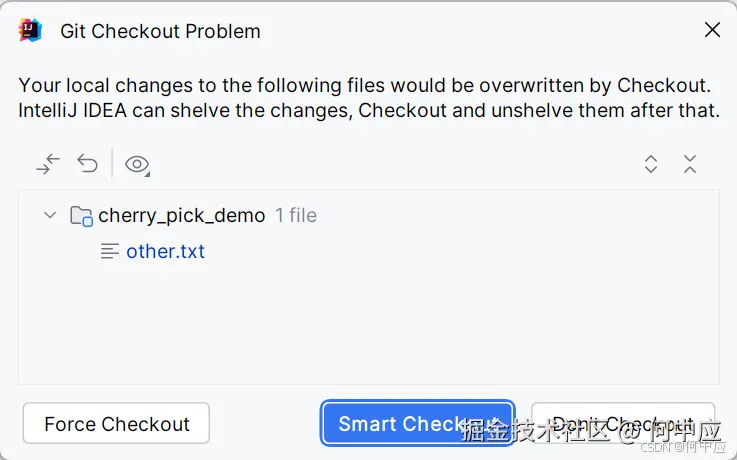This screenshot has width=737, height=460.
Task: Click the Rollback undo arrow icon
Action: (88, 164)
